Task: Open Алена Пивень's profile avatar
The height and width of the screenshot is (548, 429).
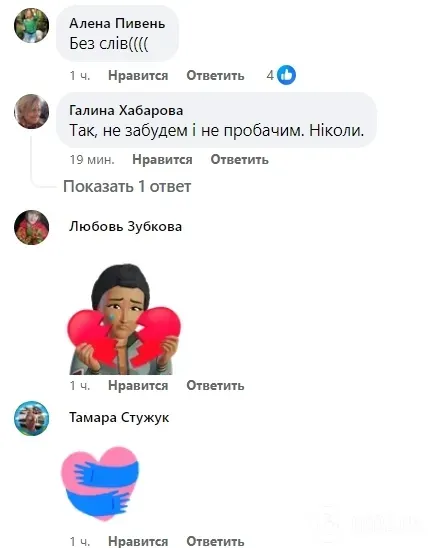Action: pyautogui.click(x=31, y=25)
